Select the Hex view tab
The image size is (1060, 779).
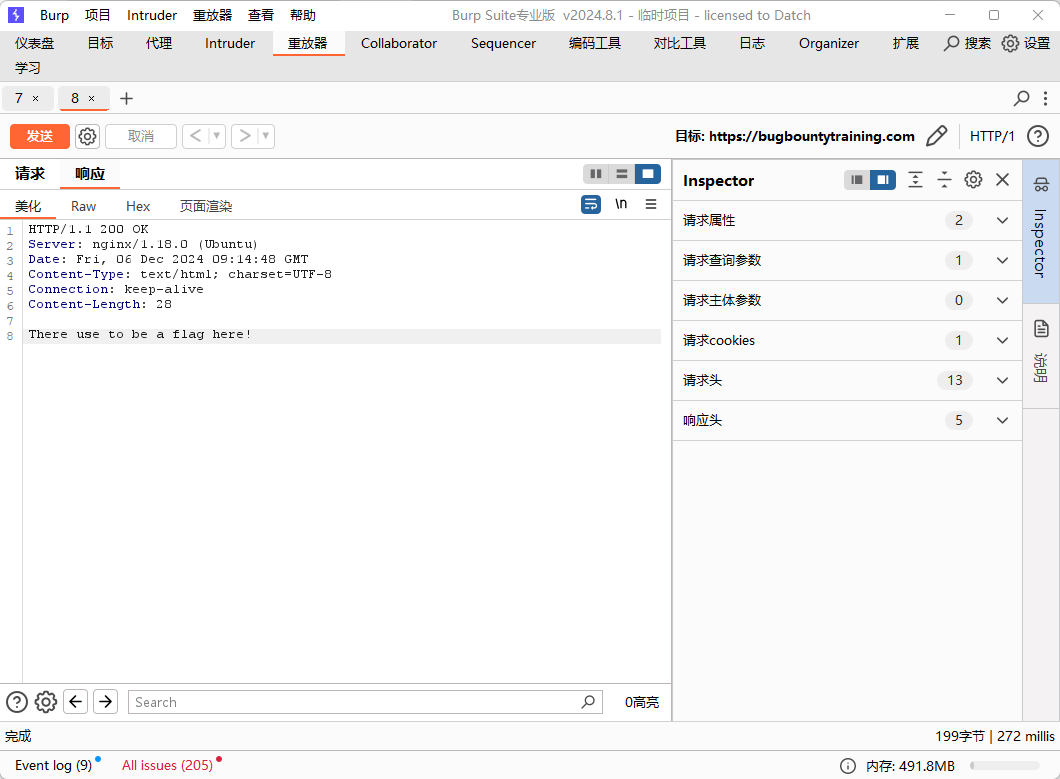point(138,206)
